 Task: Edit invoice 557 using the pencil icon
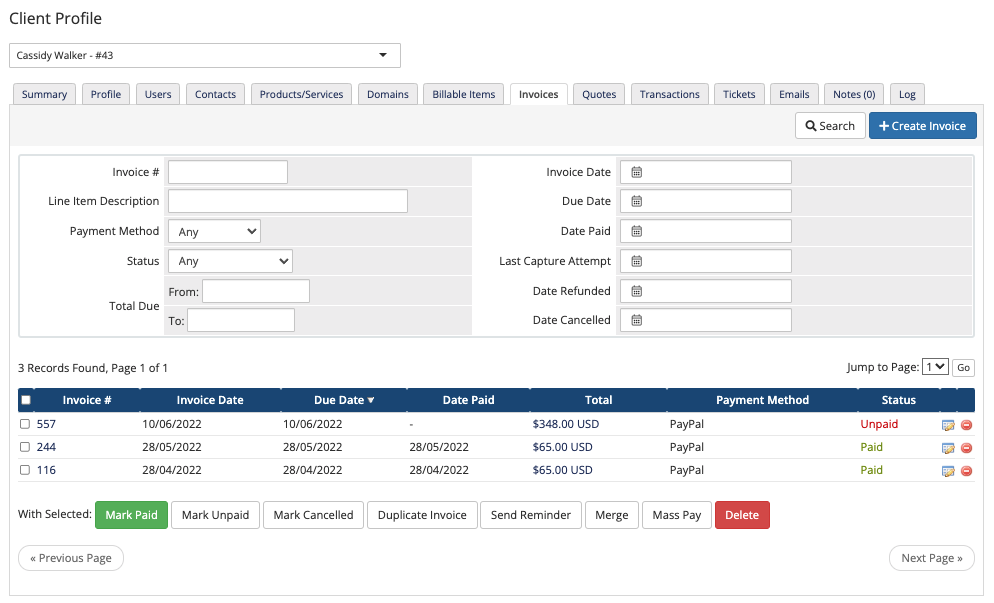(x=947, y=424)
